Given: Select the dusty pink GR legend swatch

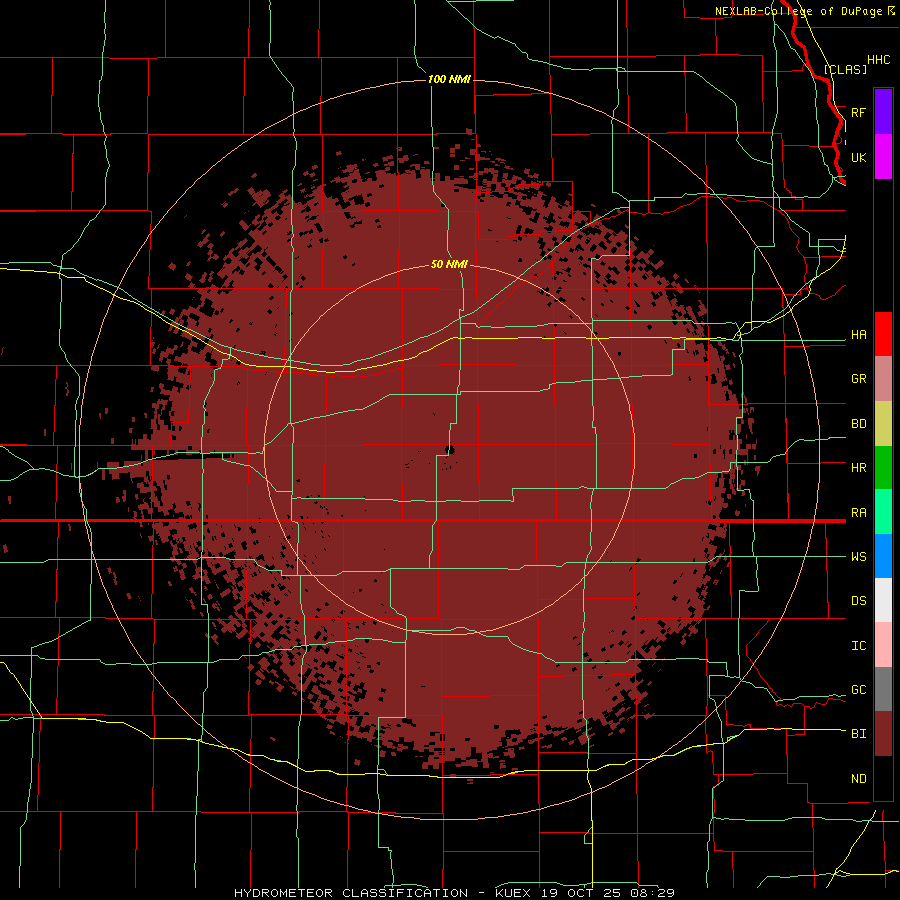Looking at the screenshot, I should click(883, 379).
